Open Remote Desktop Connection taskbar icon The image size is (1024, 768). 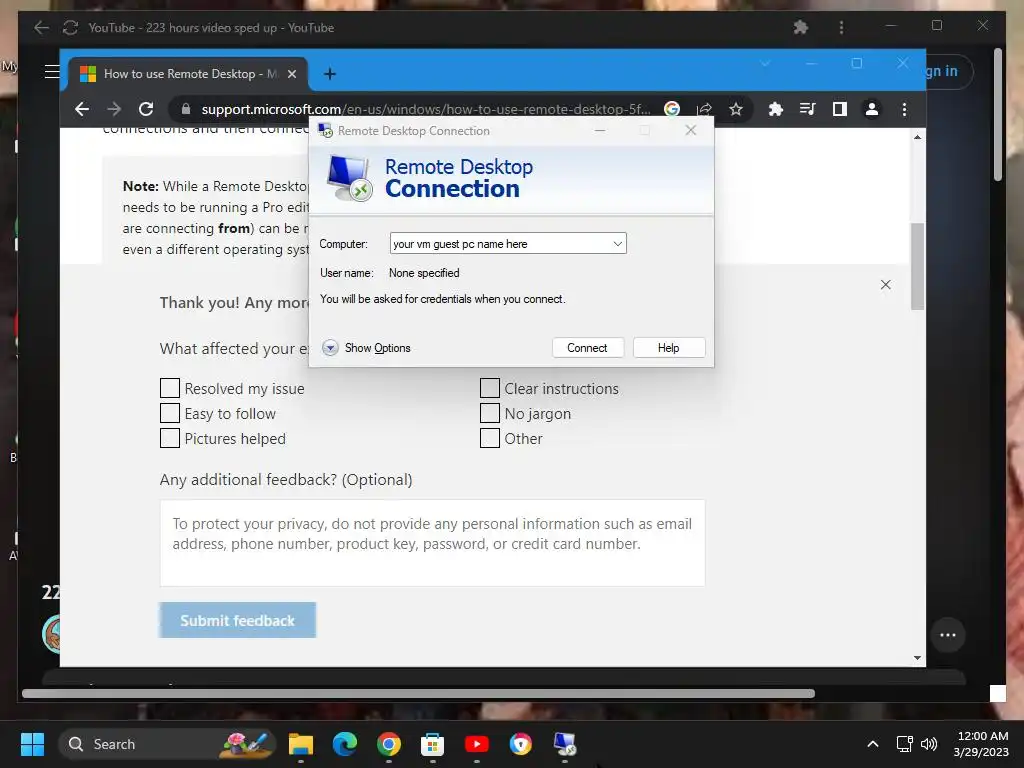coord(565,744)
